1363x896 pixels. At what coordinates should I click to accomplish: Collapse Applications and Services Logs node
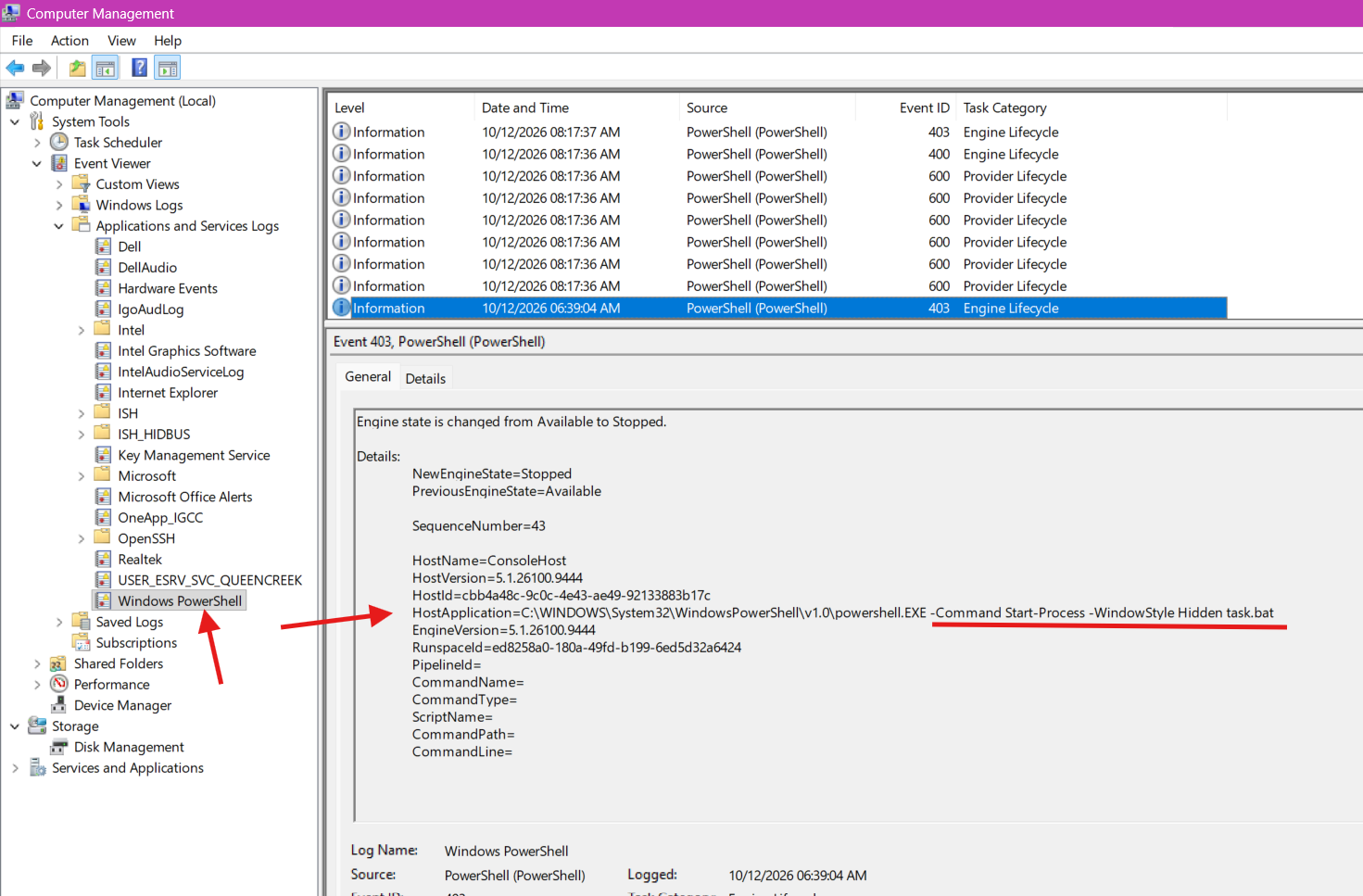(x=59, y=226)
